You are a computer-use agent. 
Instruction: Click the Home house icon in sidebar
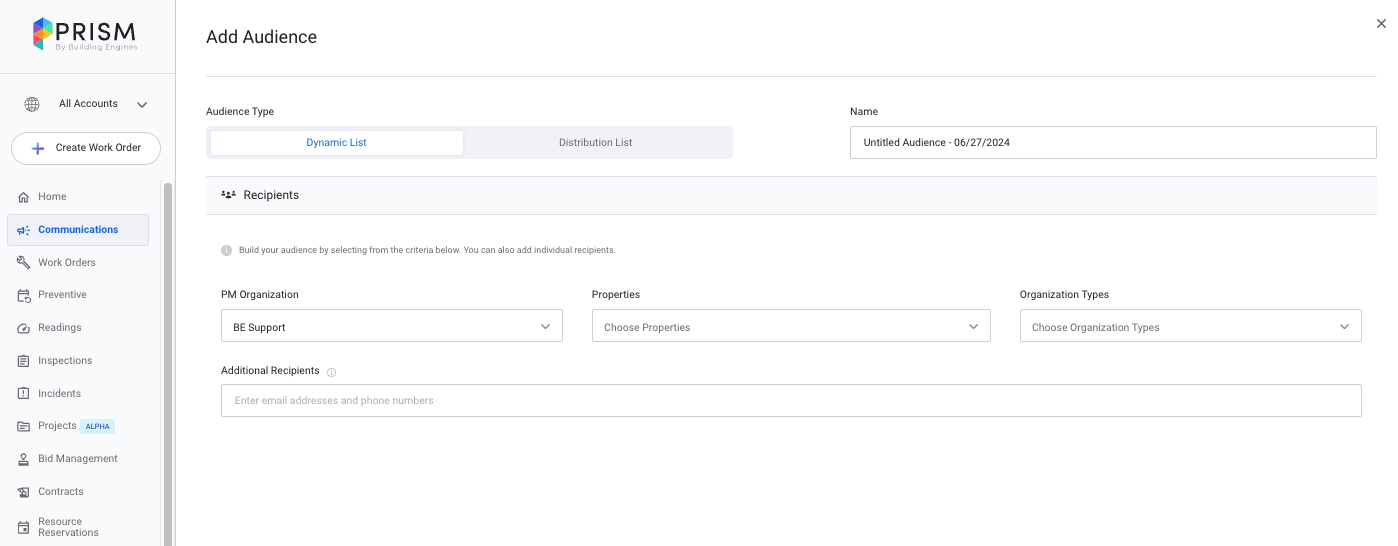coord(24,197)
